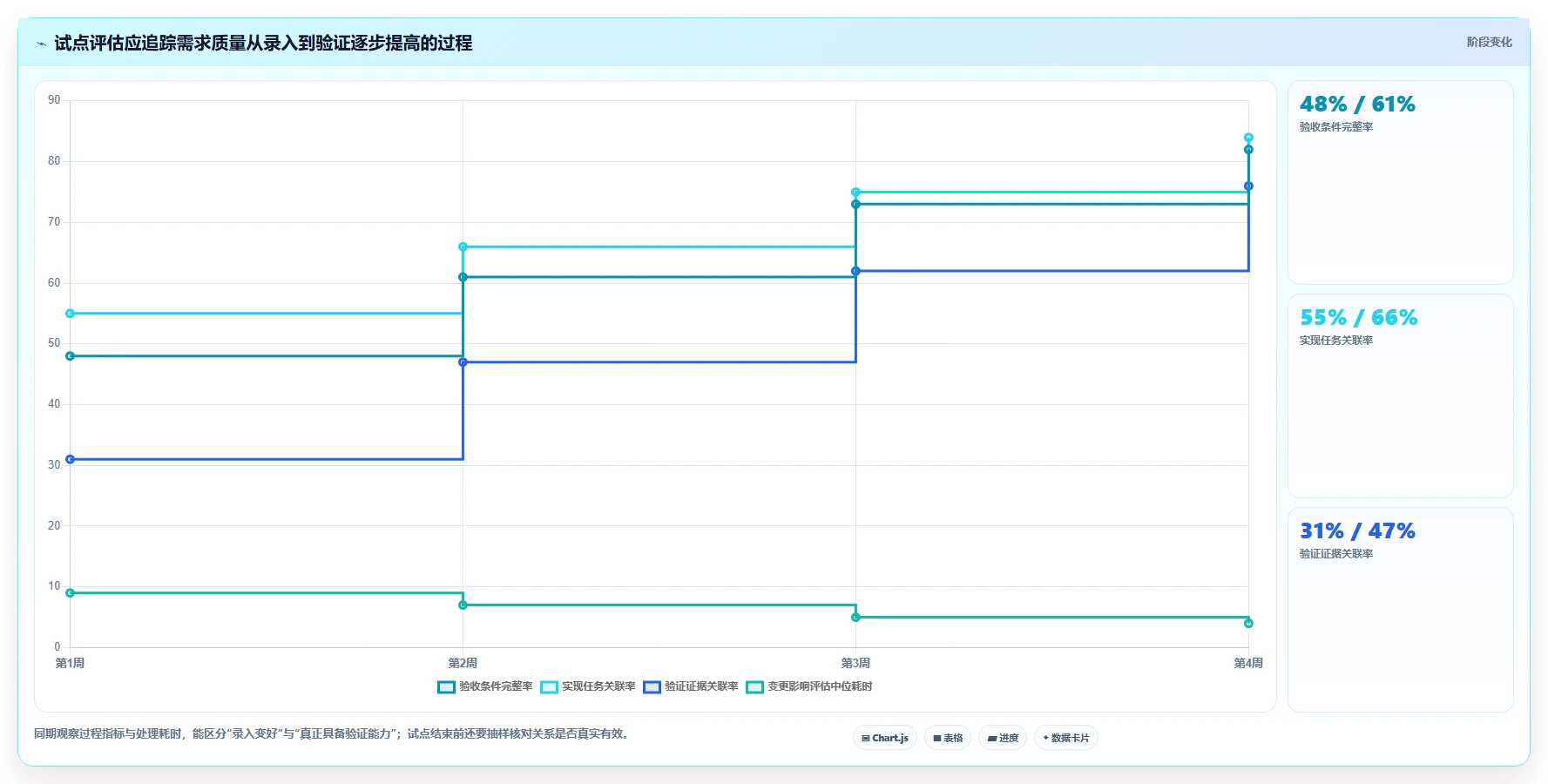Click the y-axis value 90
This screenshot has width=1548, height=784.
(54, 100)
